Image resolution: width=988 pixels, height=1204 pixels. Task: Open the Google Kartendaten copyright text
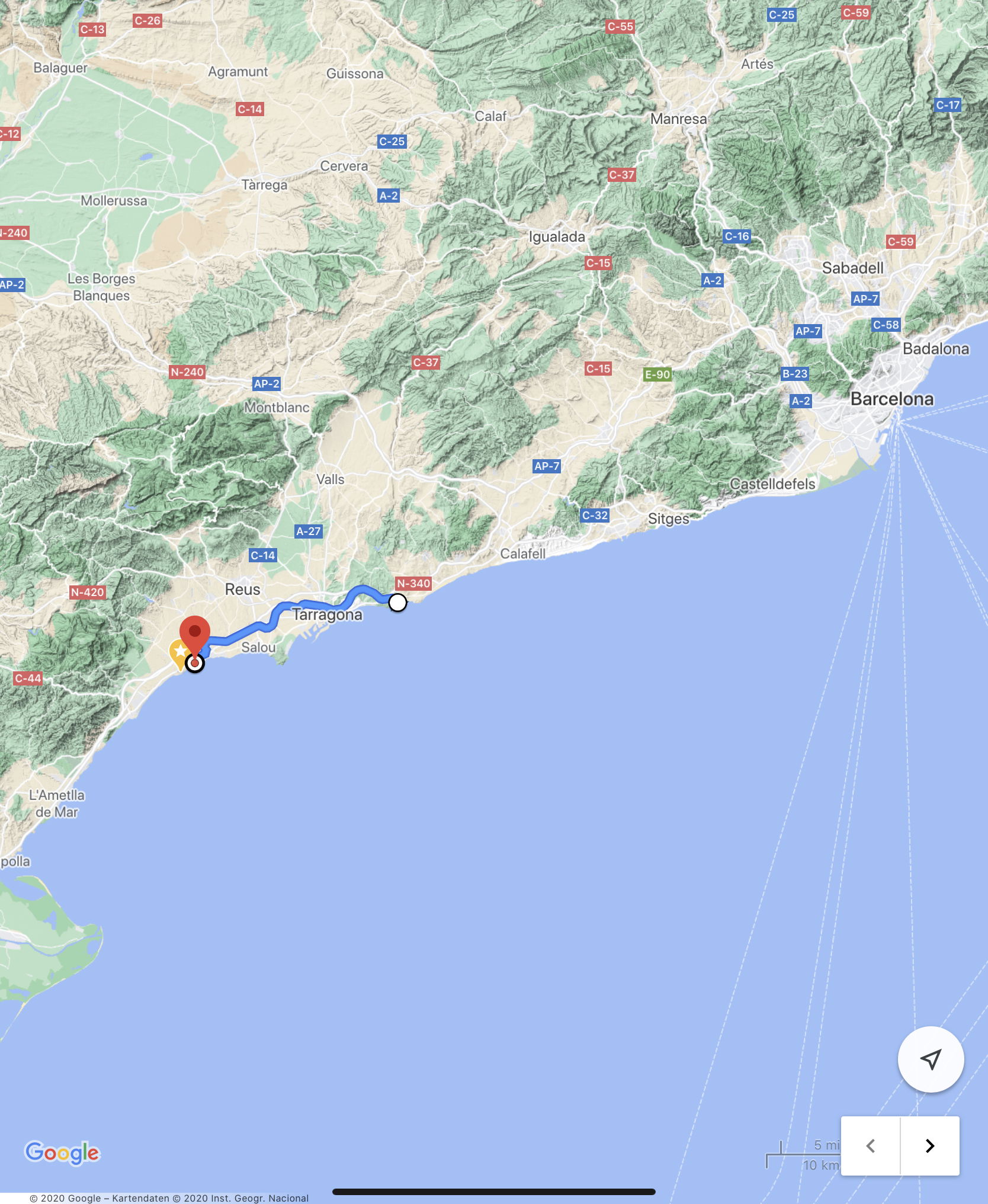(x=169, y=1198)
